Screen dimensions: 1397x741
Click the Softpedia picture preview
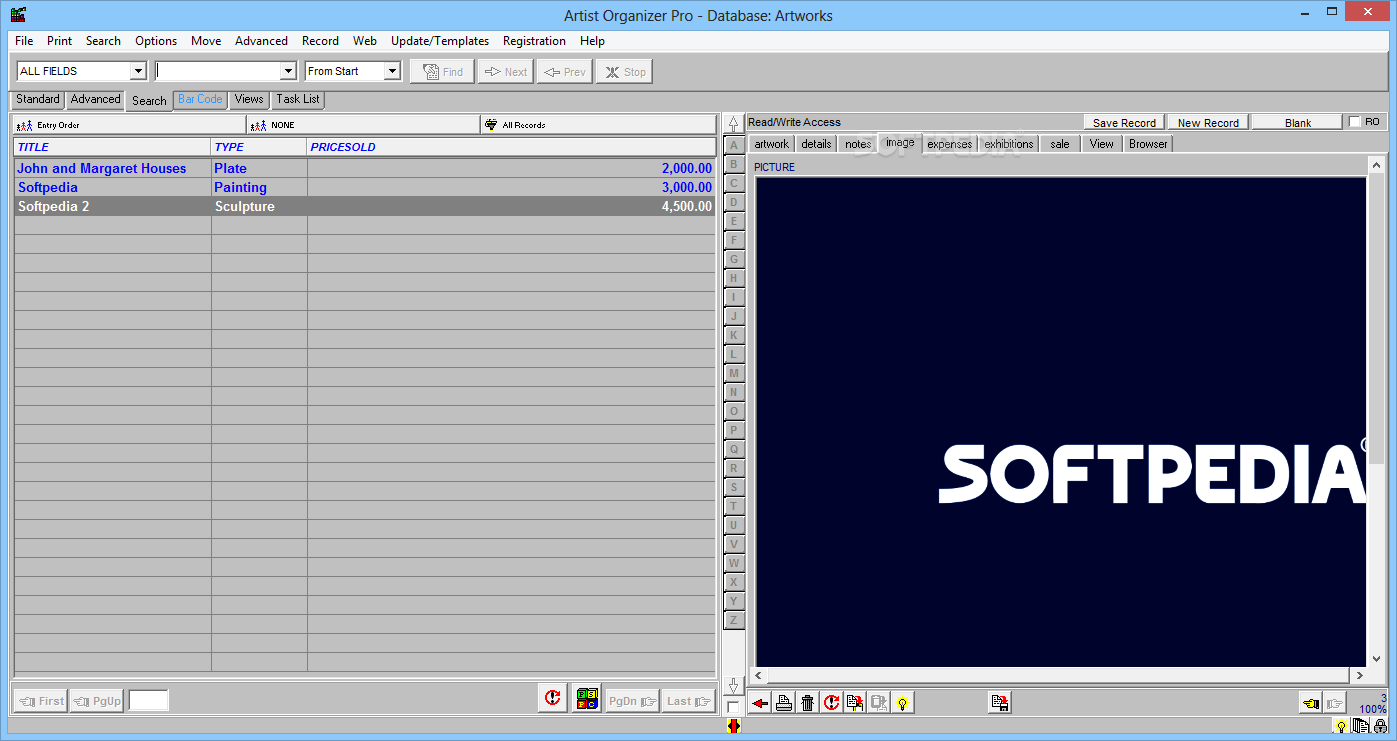tap(1061, 422)
